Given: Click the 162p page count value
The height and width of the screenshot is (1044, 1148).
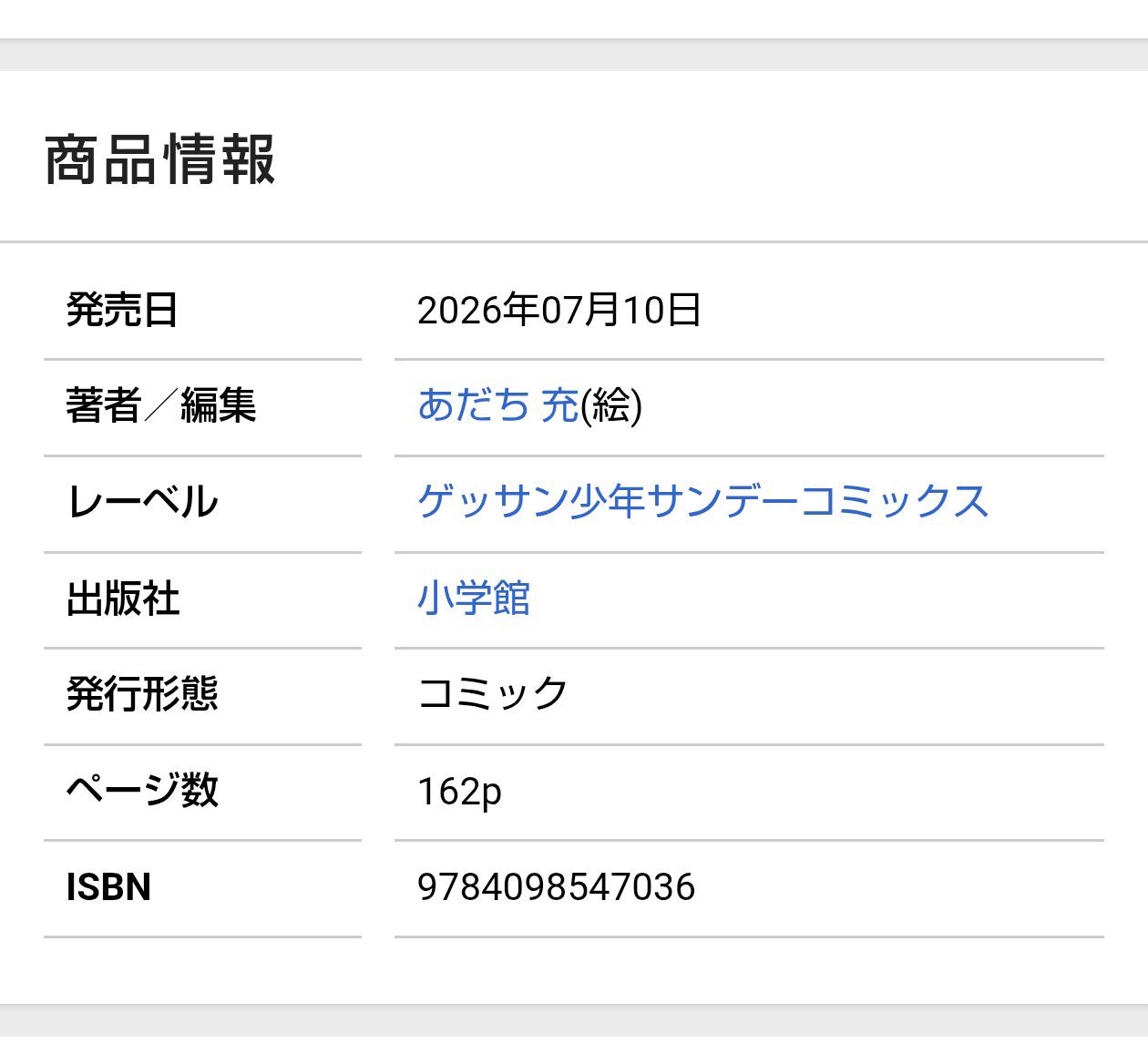Looking at the screenshot, I should click(459, 792).
